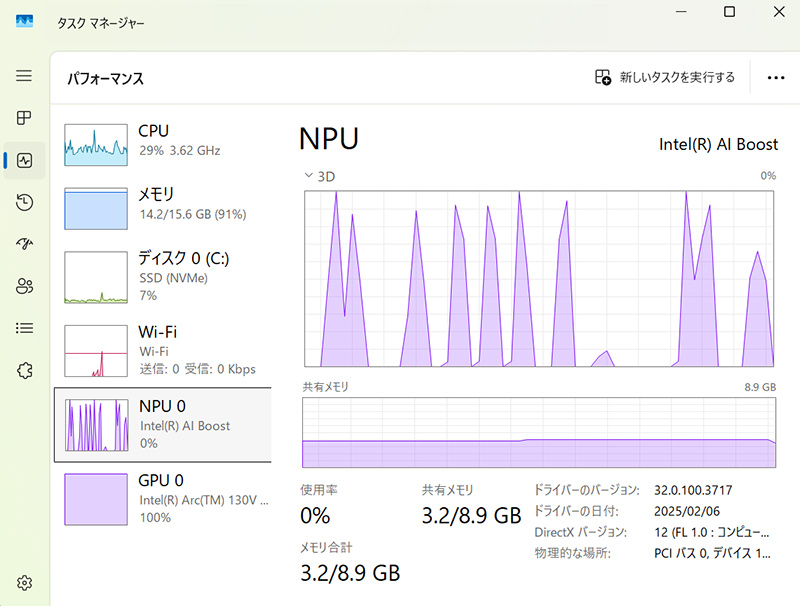Click 新しいタスクを実行する button
Viewport: 800px width, 606px height.
click(x=665, y=77)
